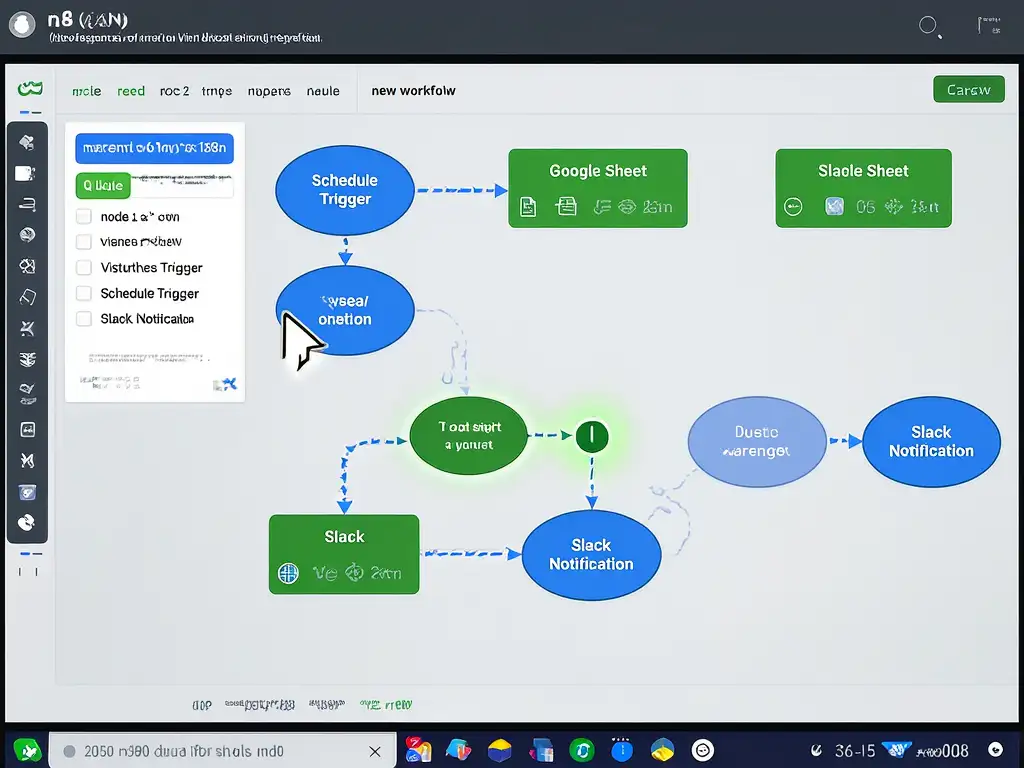Click the small green circle output node

(592, 436)
